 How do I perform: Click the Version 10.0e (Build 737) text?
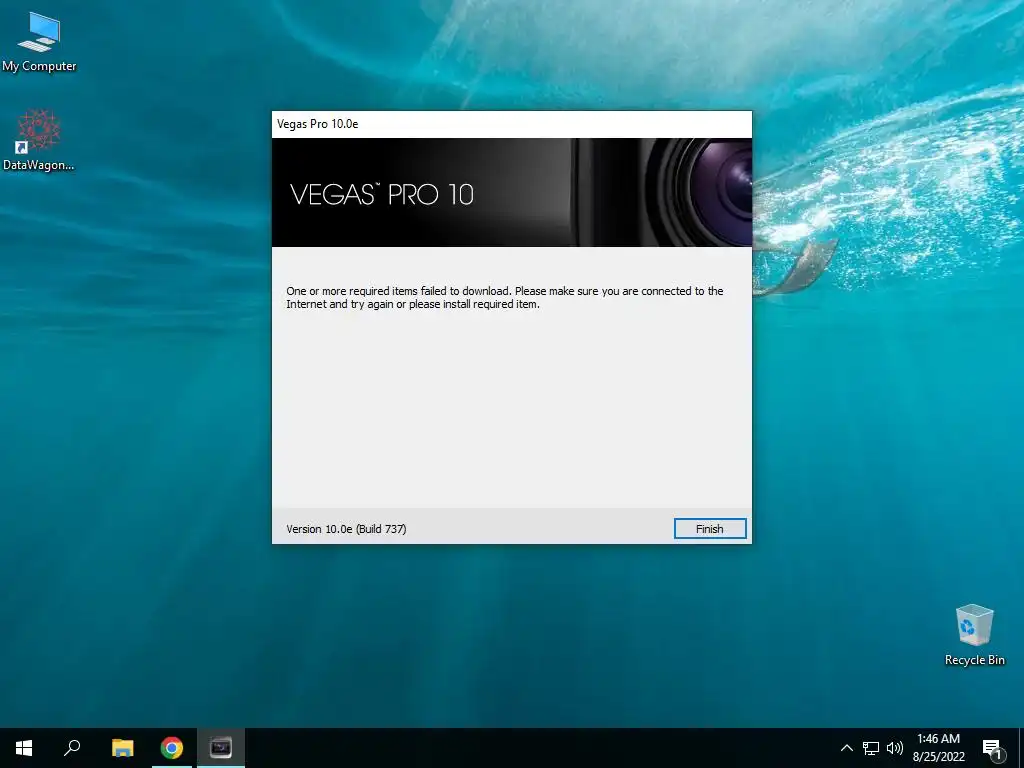click(x=346, y=529)
